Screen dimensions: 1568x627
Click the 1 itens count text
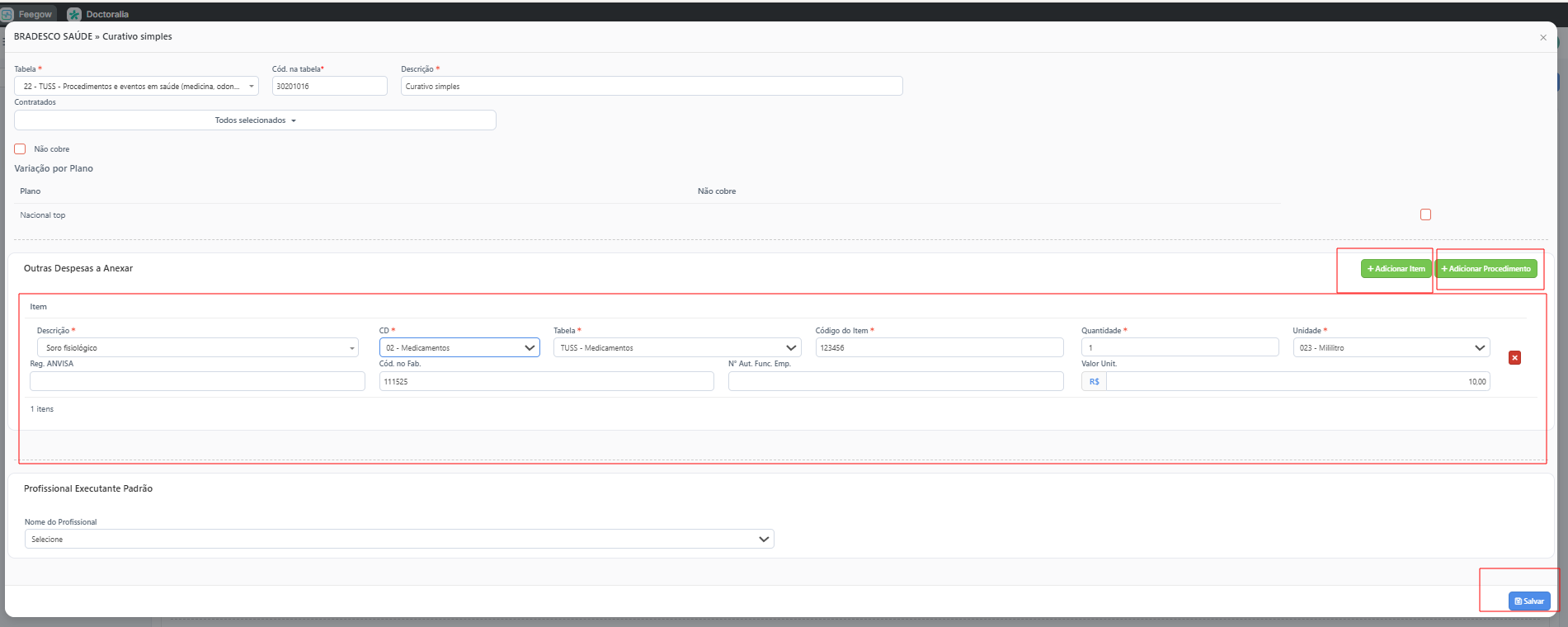42,409
